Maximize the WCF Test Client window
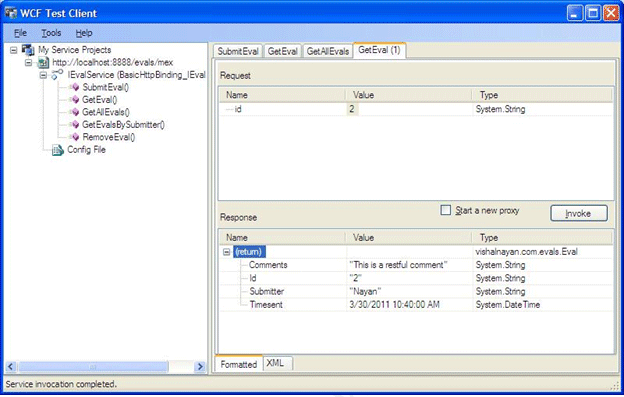Screen dimensions: 624x397 [x=593, y=14]
